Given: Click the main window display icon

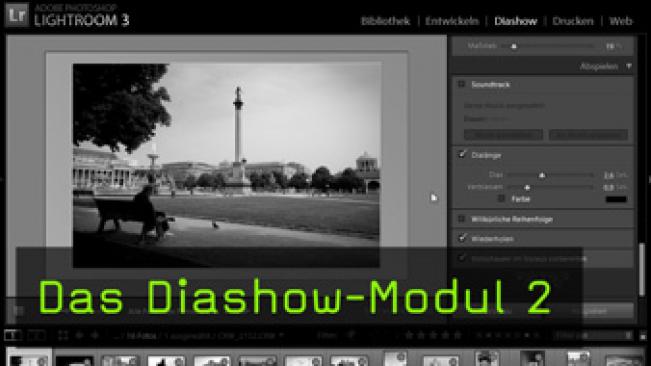Looking at the screenshot, I should pos(13,335).
